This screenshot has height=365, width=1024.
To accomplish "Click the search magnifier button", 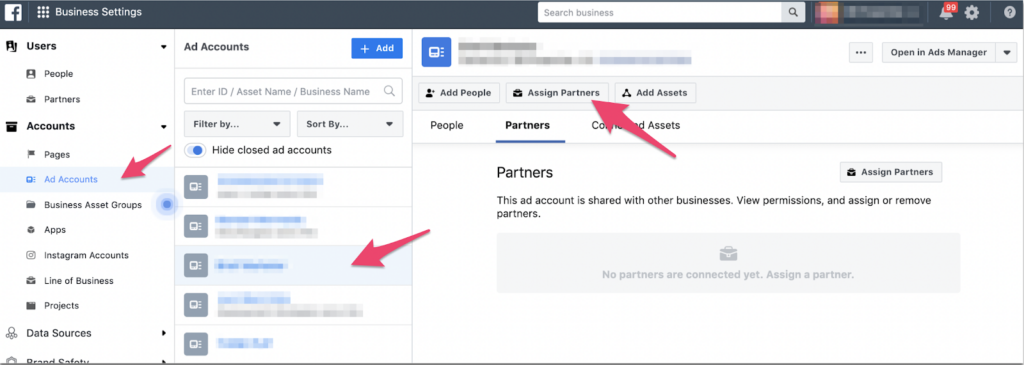I will 793,12.
